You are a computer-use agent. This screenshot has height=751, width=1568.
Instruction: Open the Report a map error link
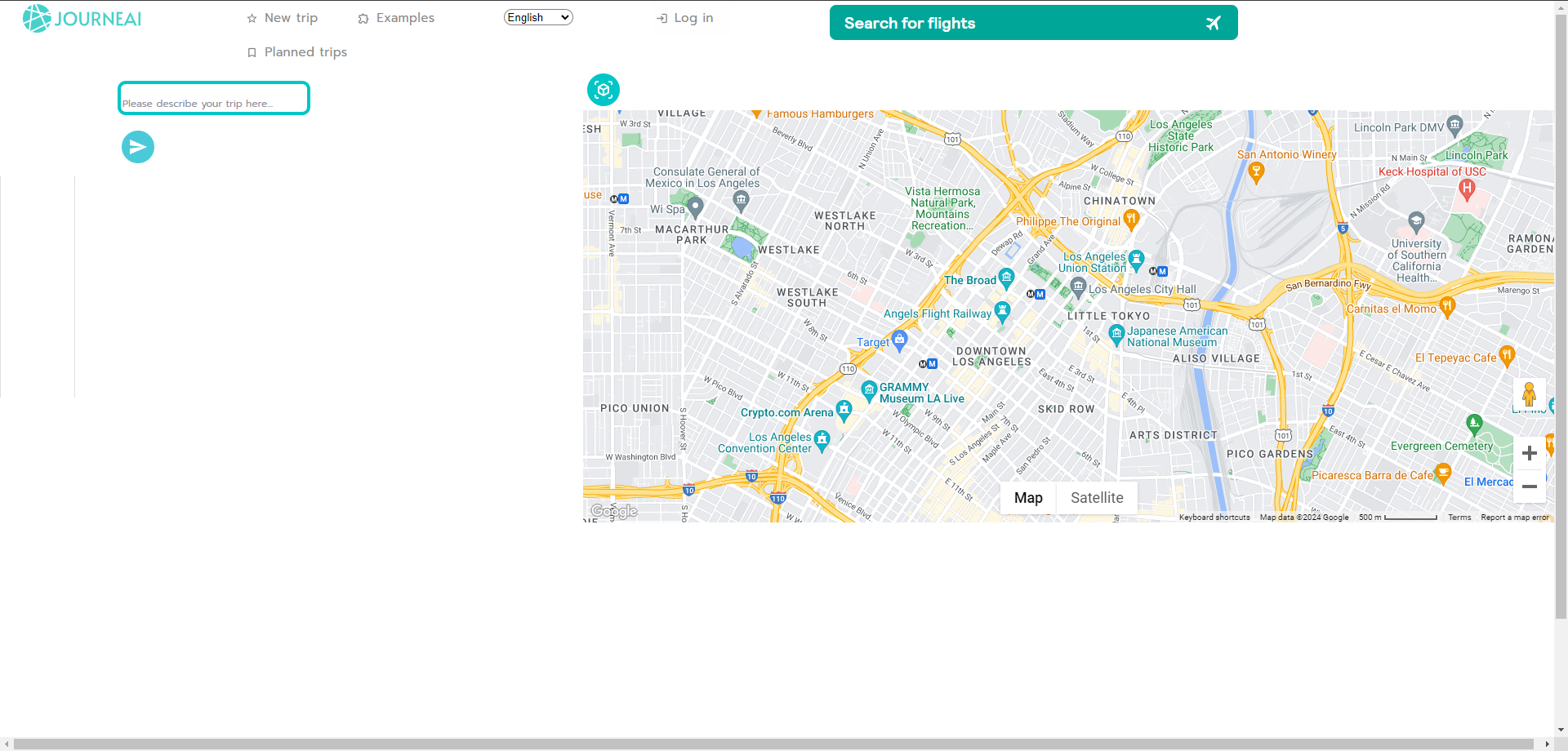1514,518
